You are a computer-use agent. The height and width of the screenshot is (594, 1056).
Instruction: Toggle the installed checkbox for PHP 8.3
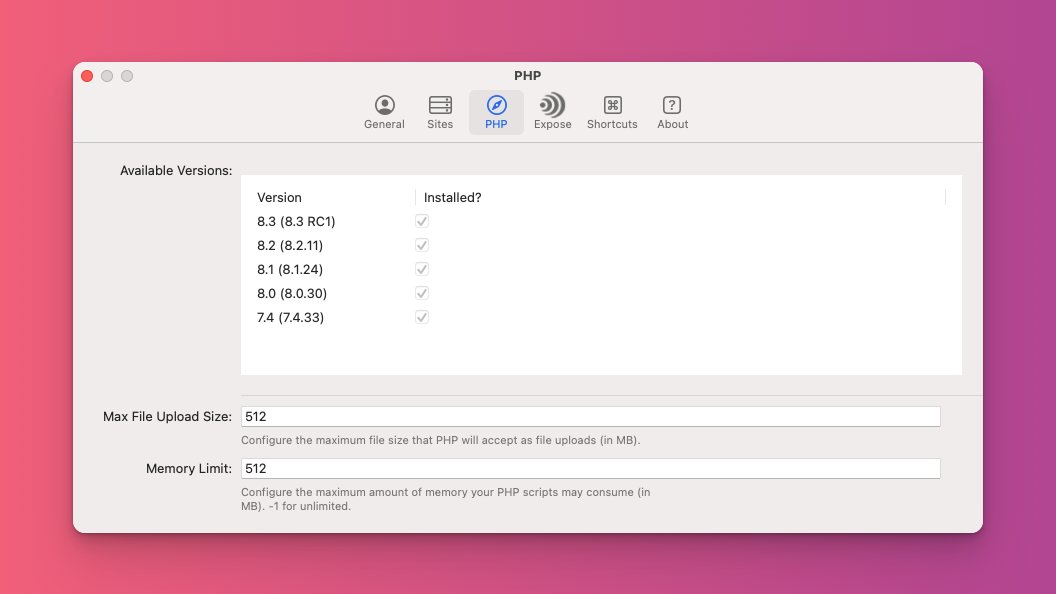coord(421,220)
